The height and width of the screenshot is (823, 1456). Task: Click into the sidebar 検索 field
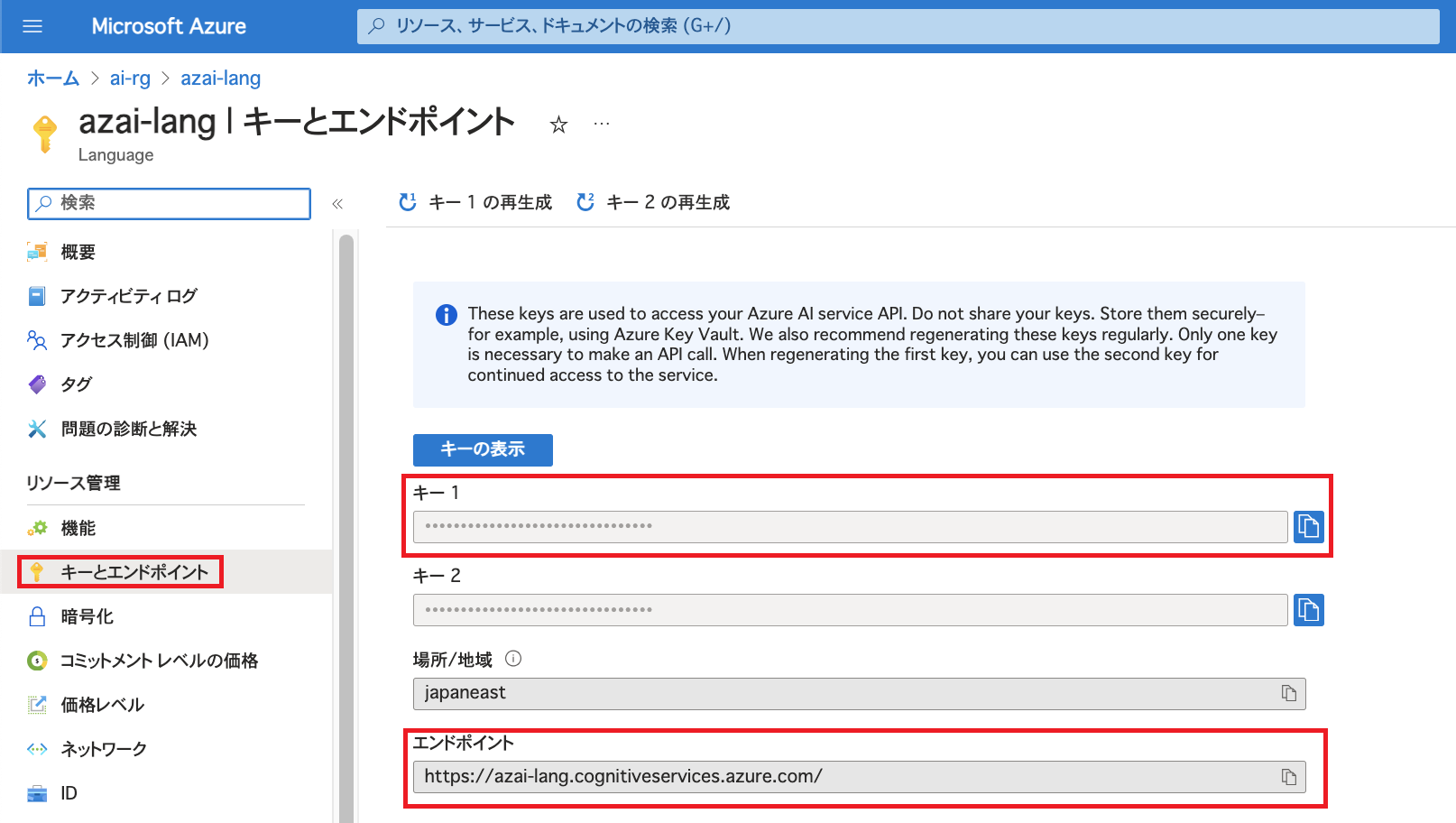(x=169, y=204)
